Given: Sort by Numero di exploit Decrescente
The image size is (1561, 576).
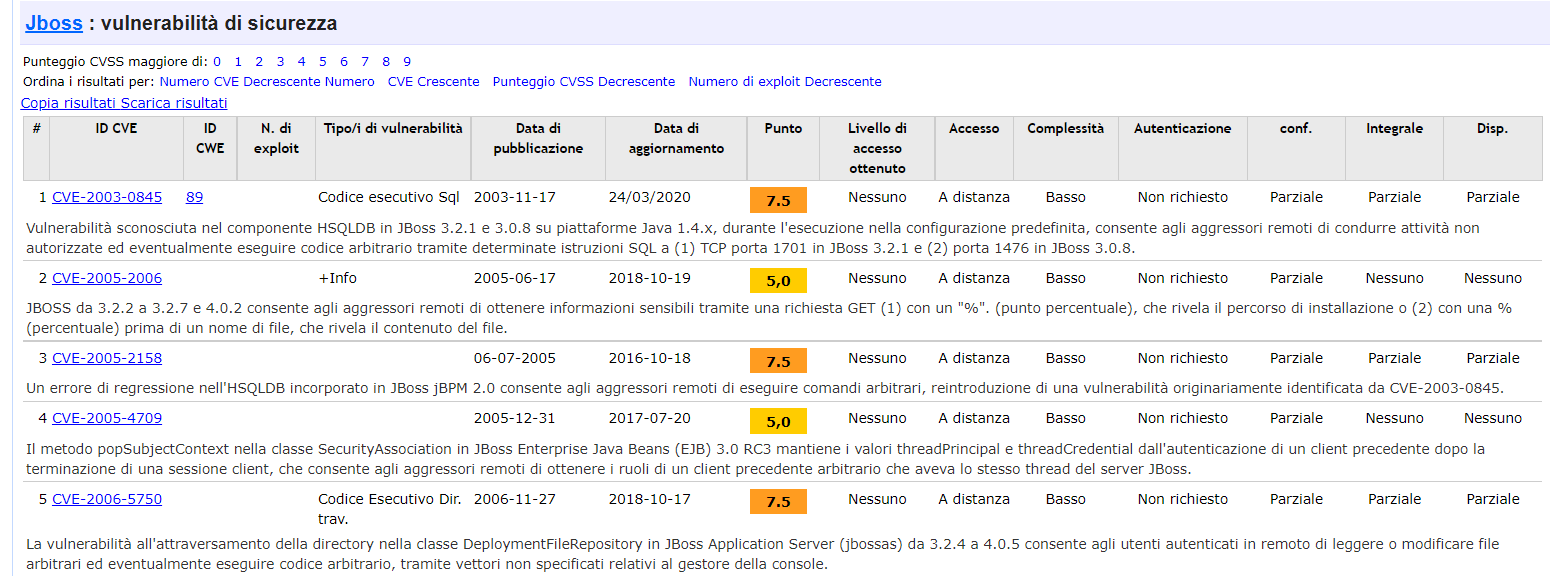Looking at the screenshot, I should [784, 82].
